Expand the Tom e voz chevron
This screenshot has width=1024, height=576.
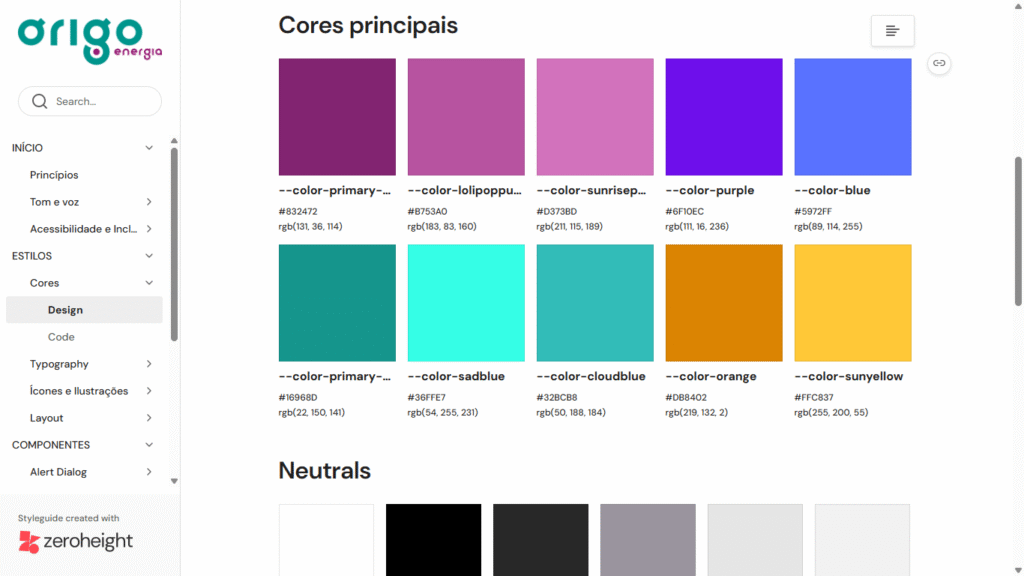(149, 202)
